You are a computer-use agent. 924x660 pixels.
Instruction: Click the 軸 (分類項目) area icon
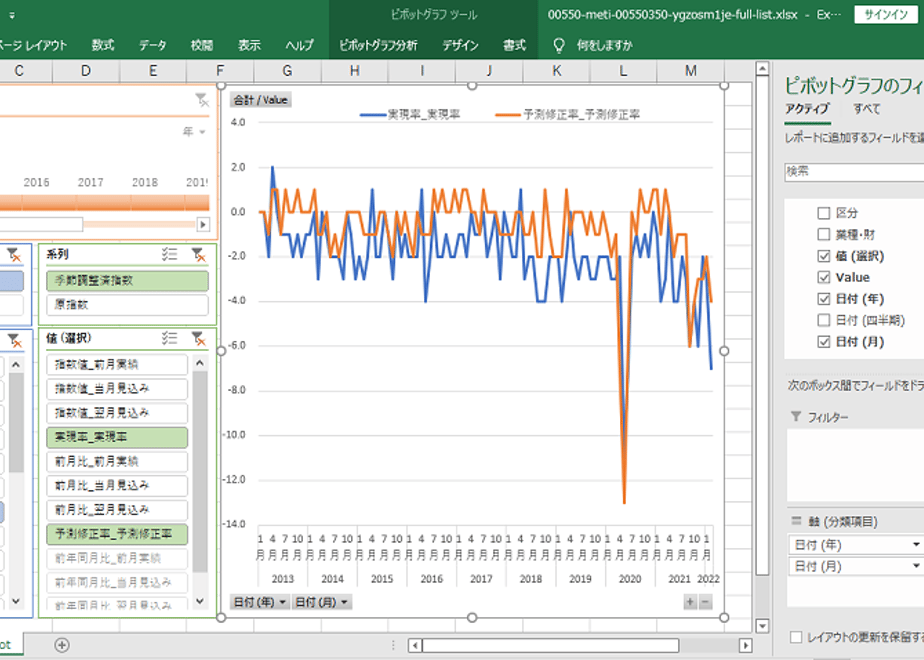pos(796,521)
